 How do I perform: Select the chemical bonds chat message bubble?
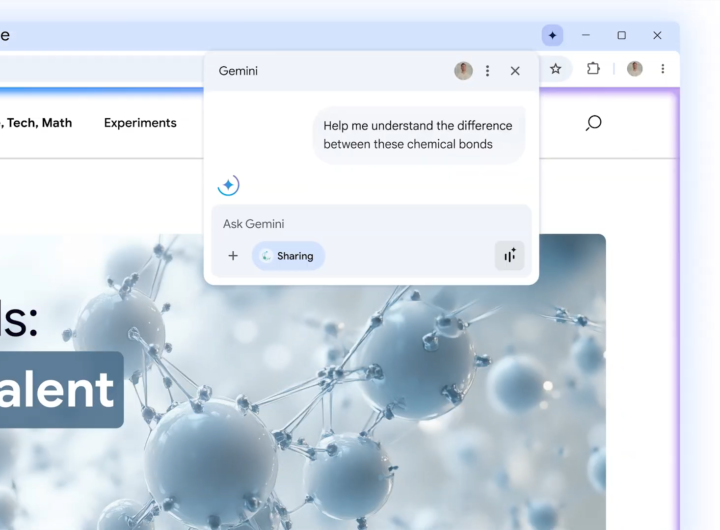[x=418, y=135]
